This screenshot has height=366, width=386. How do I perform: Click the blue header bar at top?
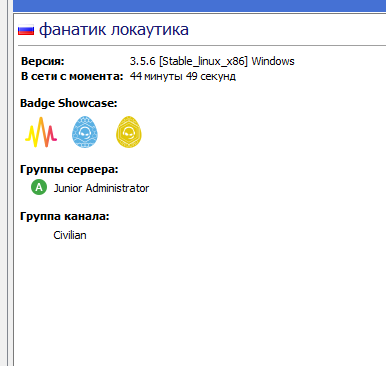pyautogui.click(x=199, y=5)
